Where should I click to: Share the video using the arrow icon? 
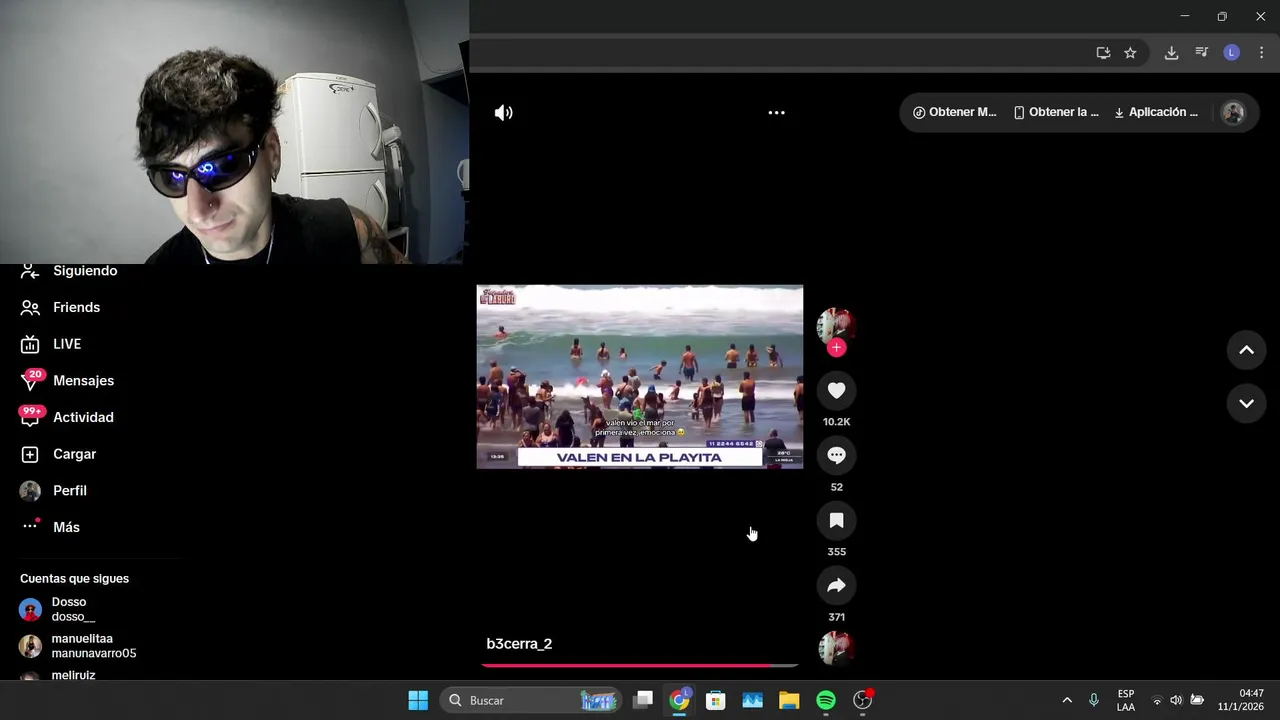(x=837, y=586)
